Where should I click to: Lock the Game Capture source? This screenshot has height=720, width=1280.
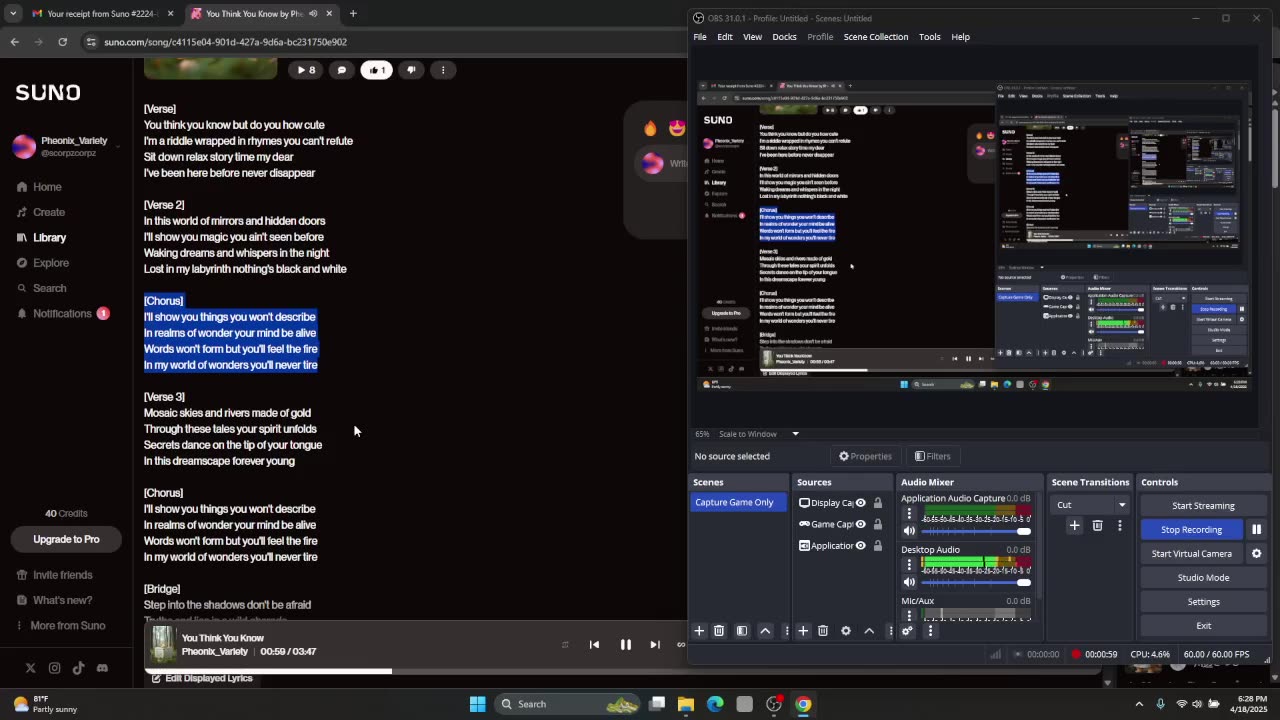878,524
